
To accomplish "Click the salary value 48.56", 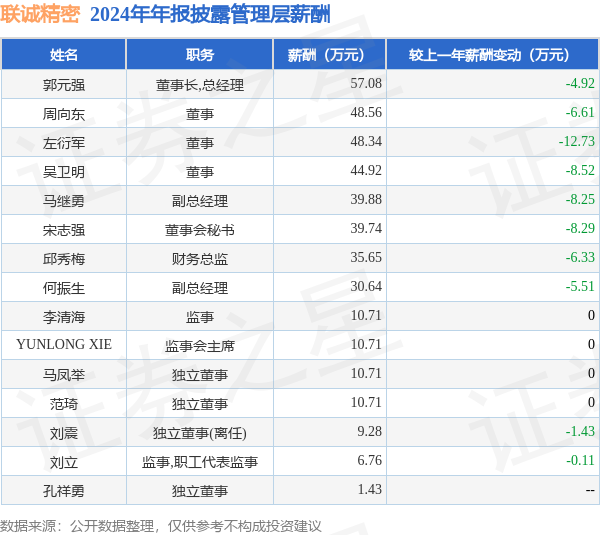I will [x=366, y=113].
